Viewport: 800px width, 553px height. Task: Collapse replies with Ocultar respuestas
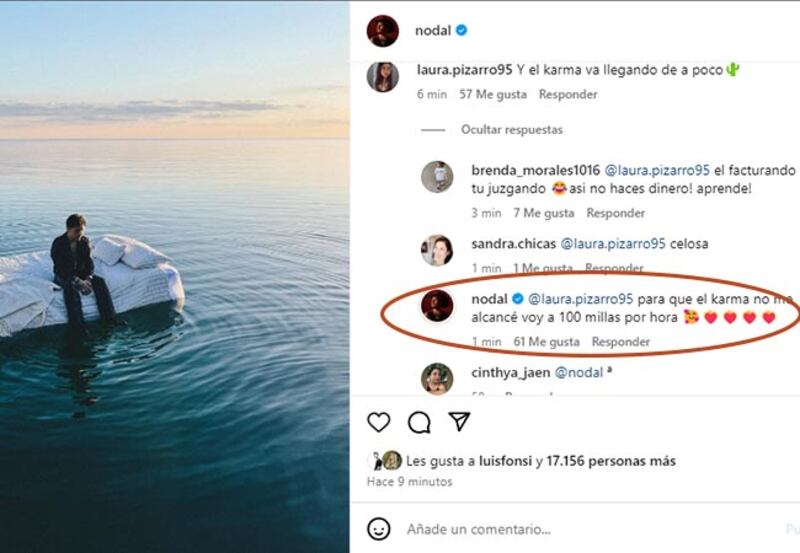(x=511, y=130)
